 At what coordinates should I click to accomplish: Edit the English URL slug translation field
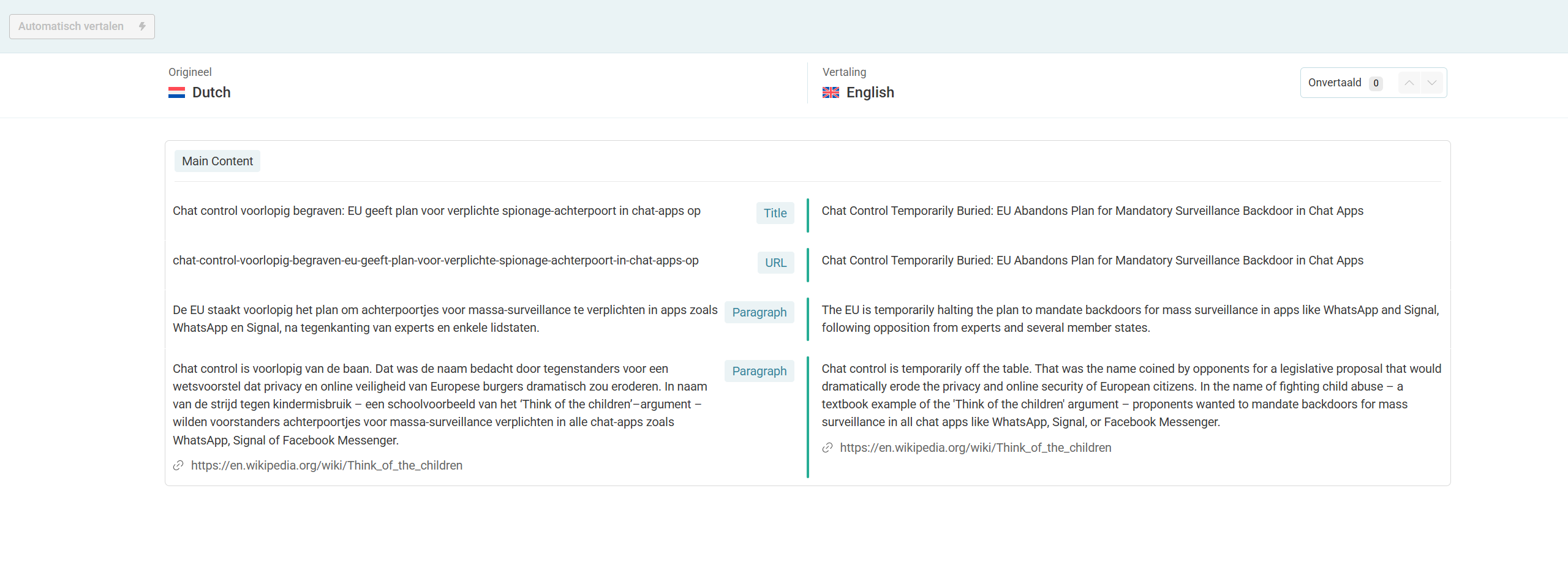[1092, 260]
